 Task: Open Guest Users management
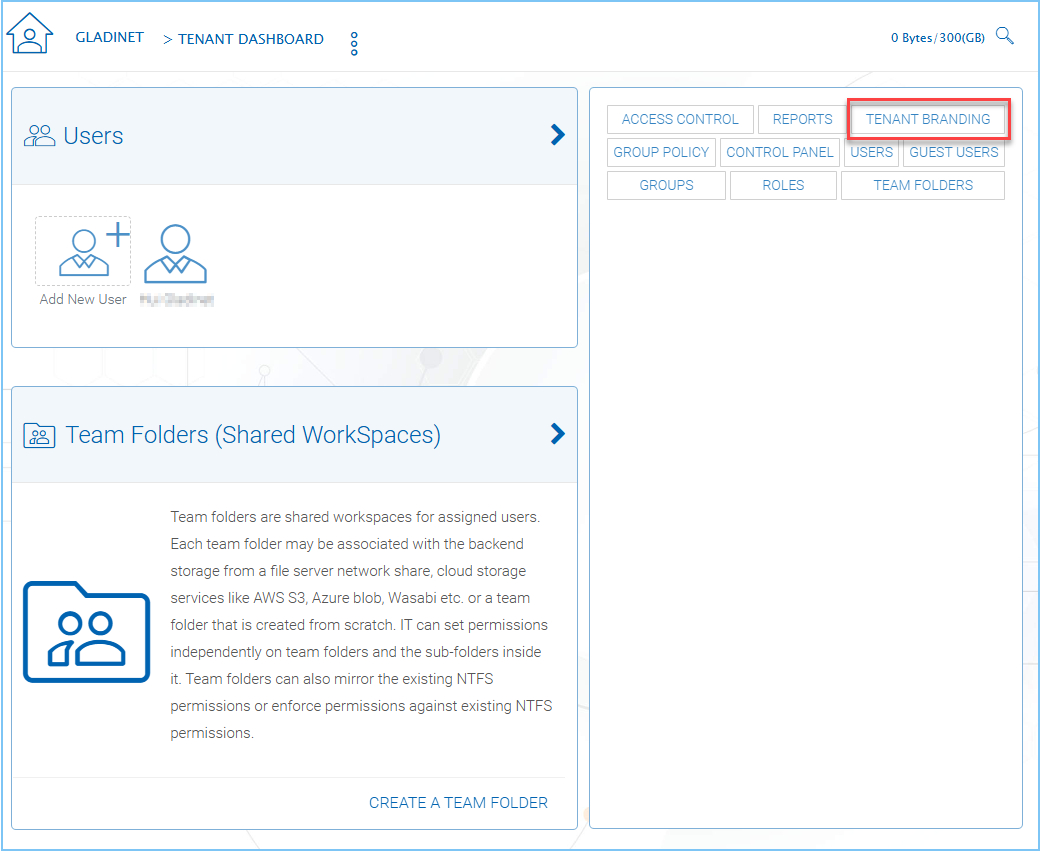pos(953,152)
